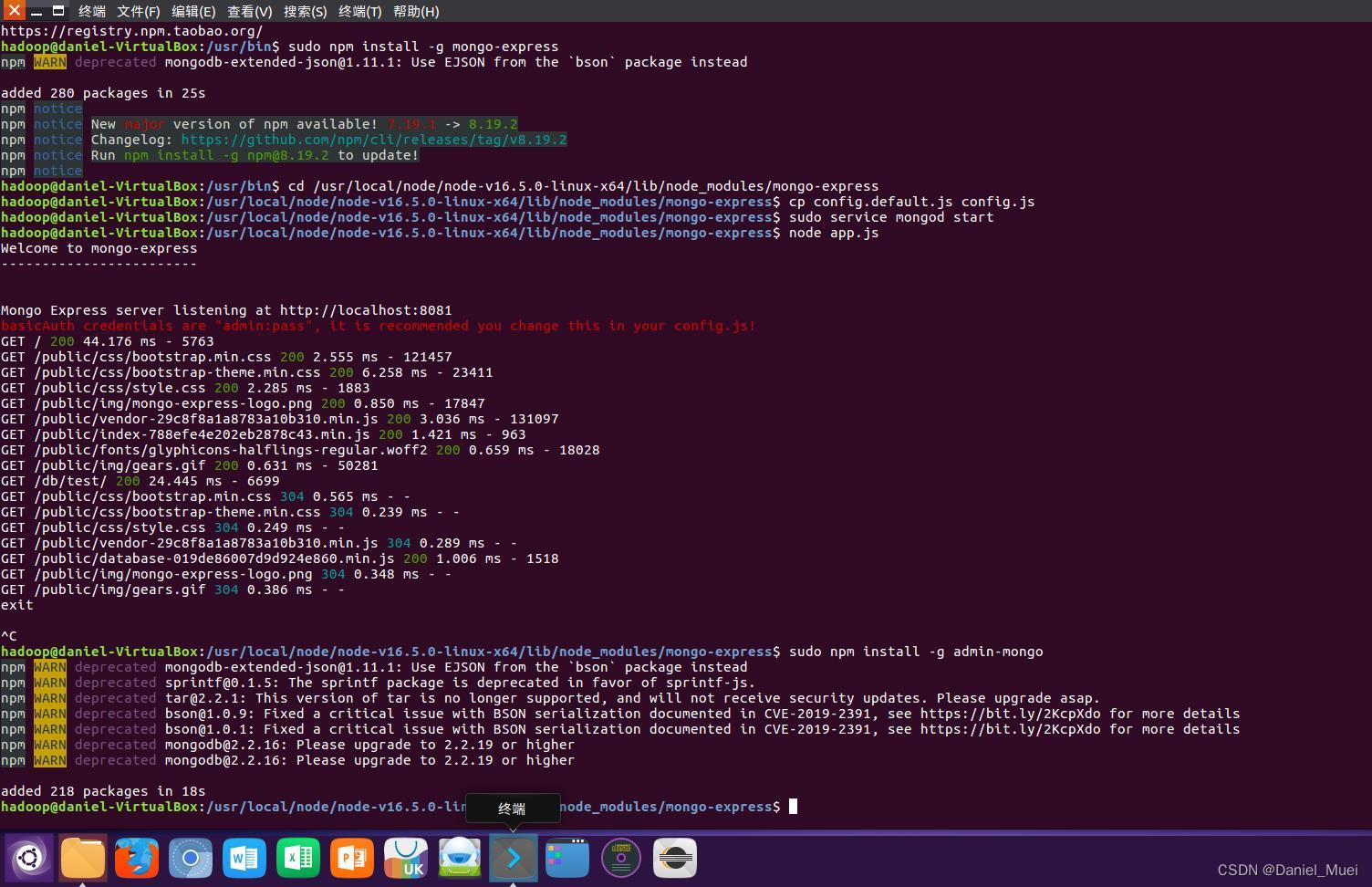The width and height of the screenshot is (1372, 887).
Task: Open the file manager folder icon
Action: pos(83,858)
